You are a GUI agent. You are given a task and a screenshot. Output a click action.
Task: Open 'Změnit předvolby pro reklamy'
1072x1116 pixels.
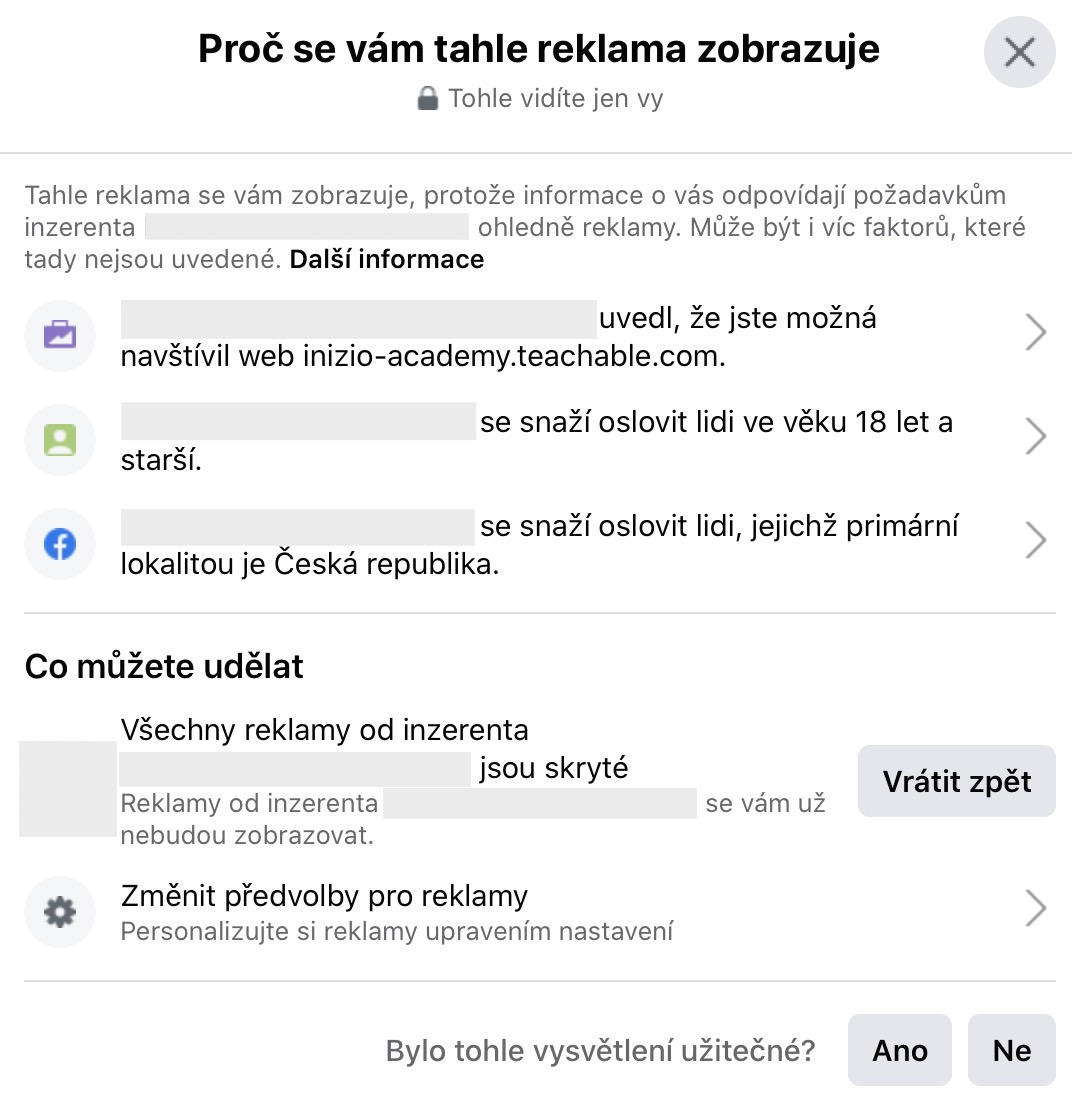[324, 896]
